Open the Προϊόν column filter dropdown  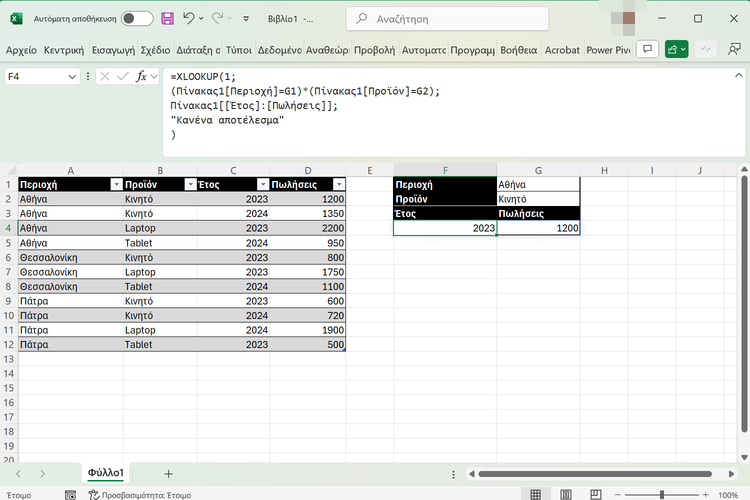pyautogui.click(x=190, y=185)
